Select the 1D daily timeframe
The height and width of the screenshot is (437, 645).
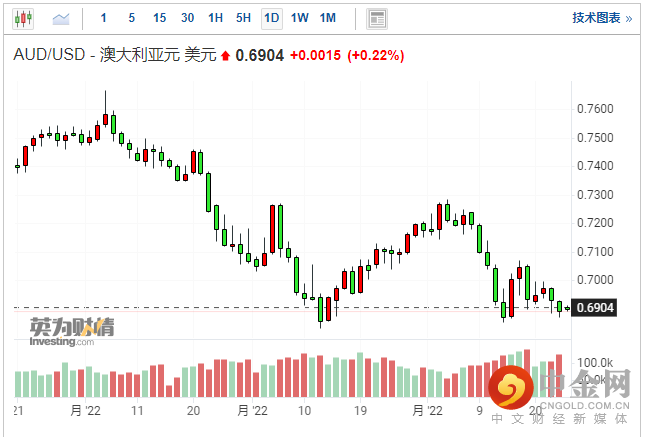(271, 18)
